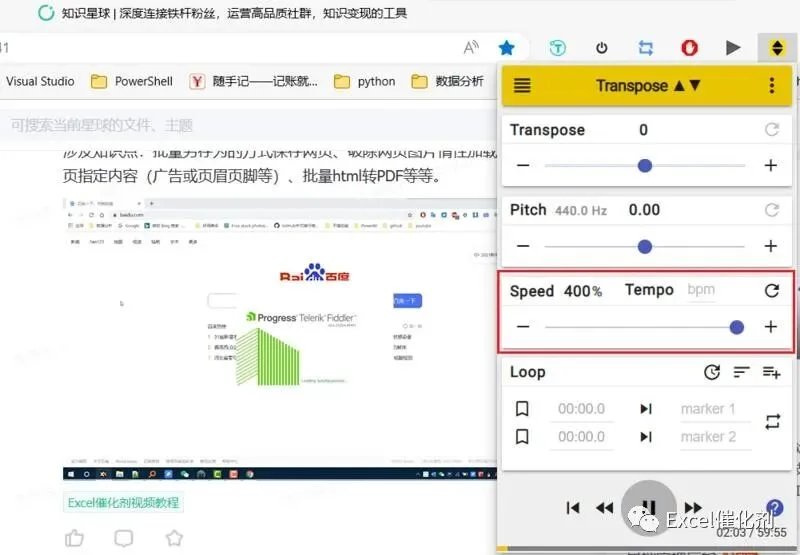
Task: Open the Transpose three-dot options menu
Action: (772, 85)
